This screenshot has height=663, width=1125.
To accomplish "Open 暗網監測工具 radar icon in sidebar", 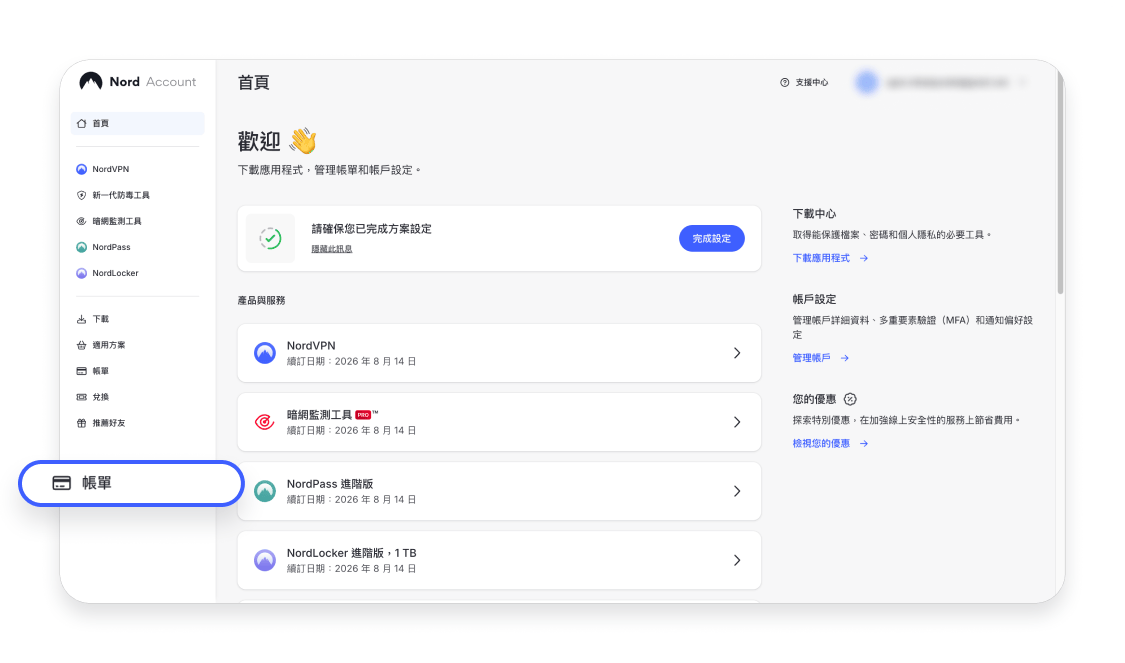I will tap(81, 221).
